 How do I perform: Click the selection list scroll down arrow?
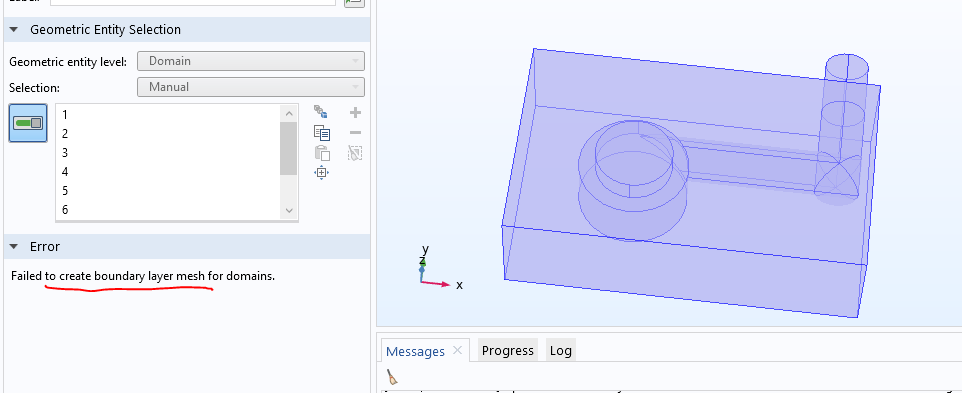[290, 210]
